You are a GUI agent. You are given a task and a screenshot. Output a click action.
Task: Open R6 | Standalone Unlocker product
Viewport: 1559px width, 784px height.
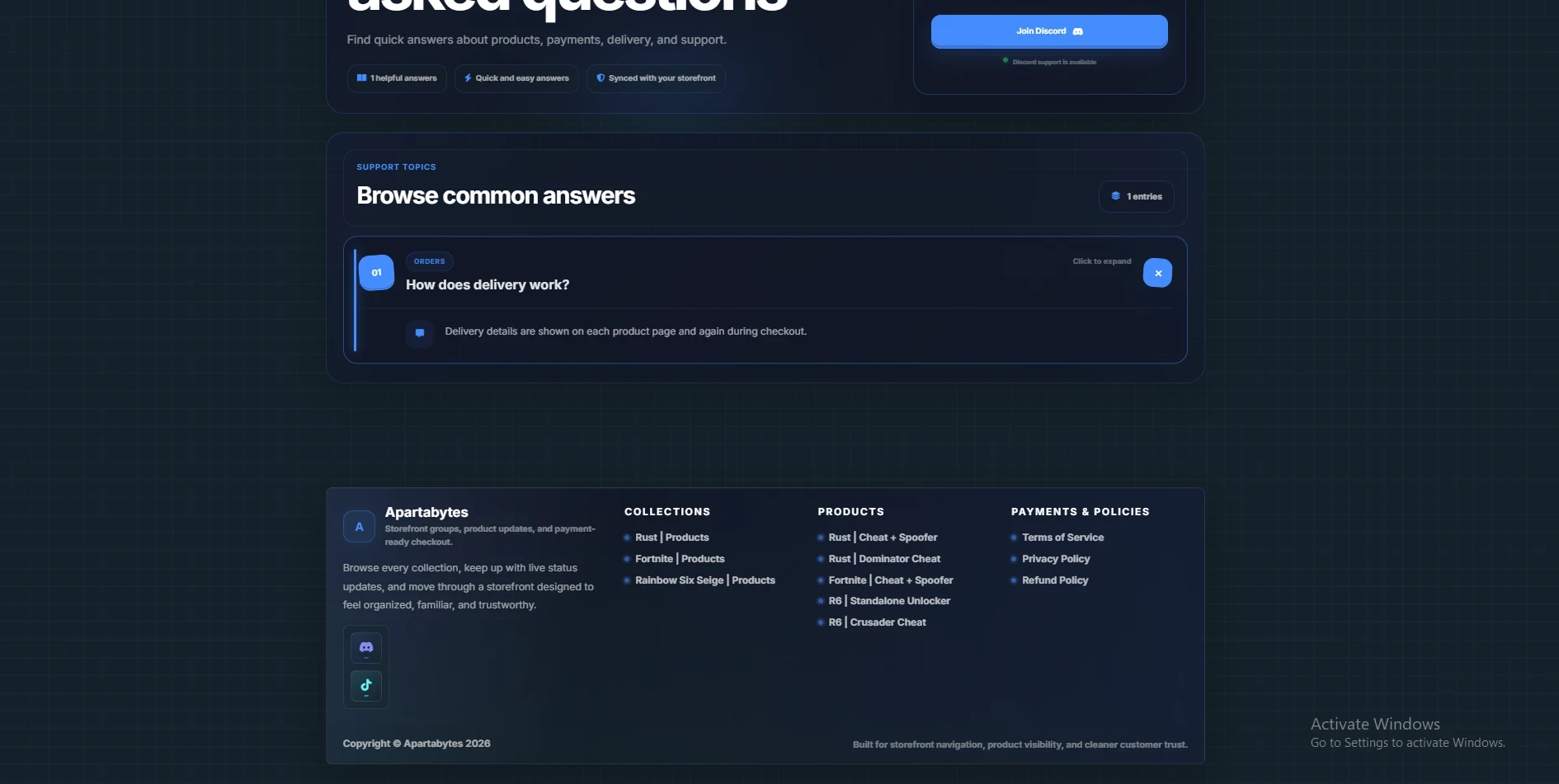click(889, 601)
